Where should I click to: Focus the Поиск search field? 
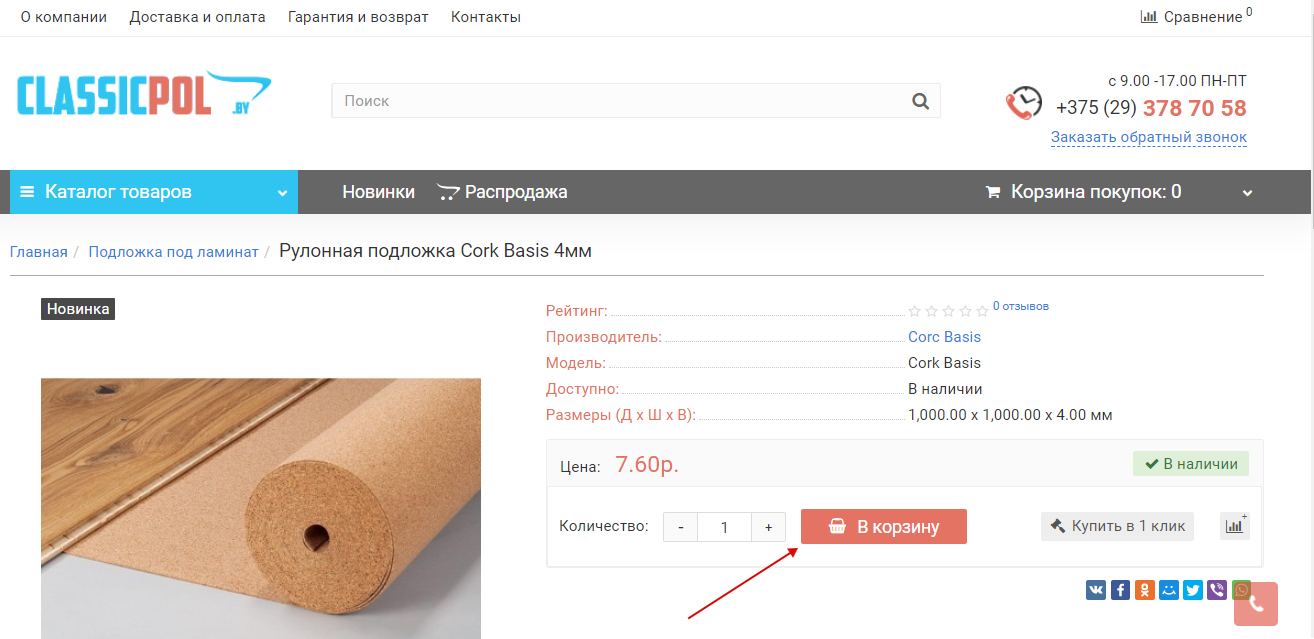click(620, 101)
